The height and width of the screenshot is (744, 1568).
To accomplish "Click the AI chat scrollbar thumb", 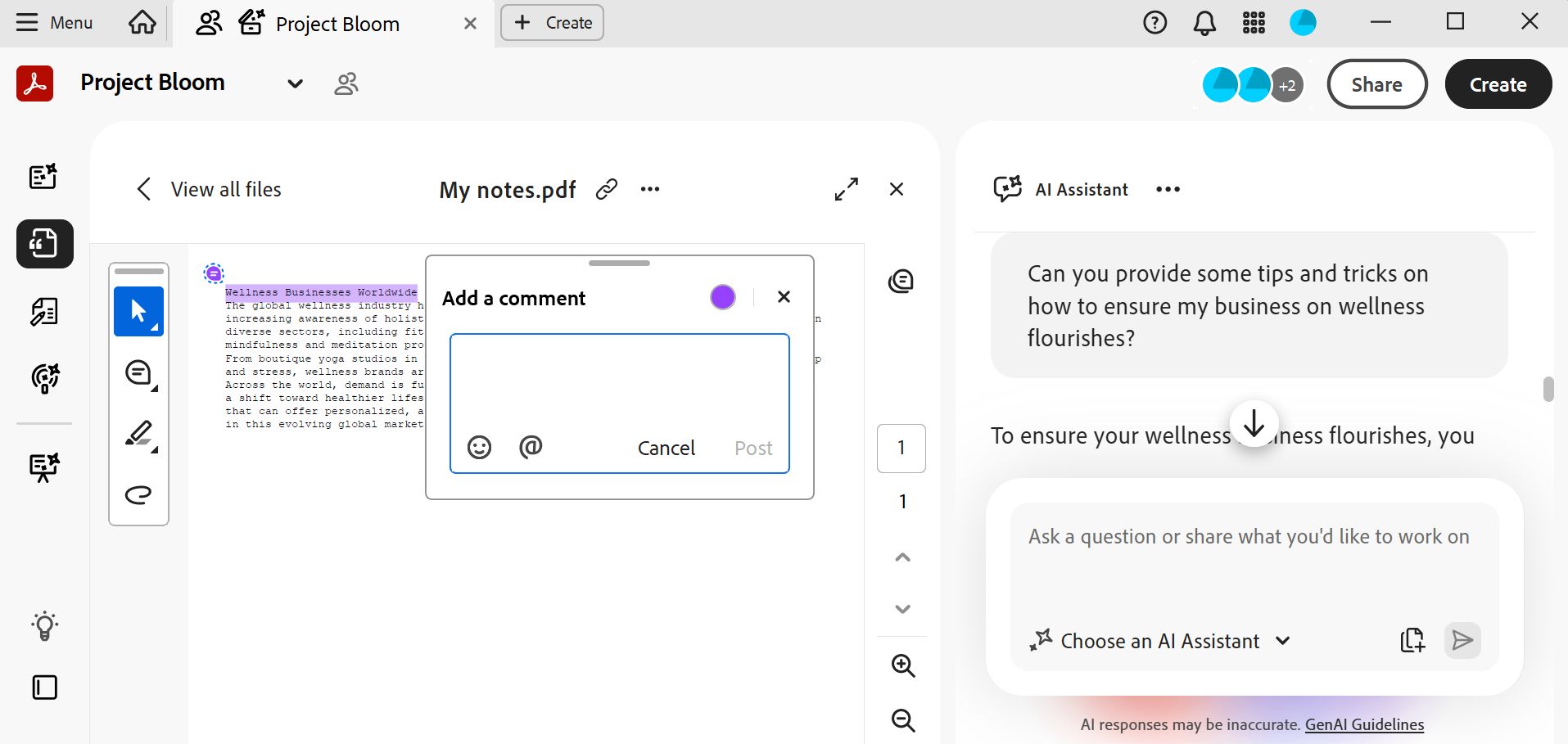I will pyautogui.click(x=1548, y=390).
